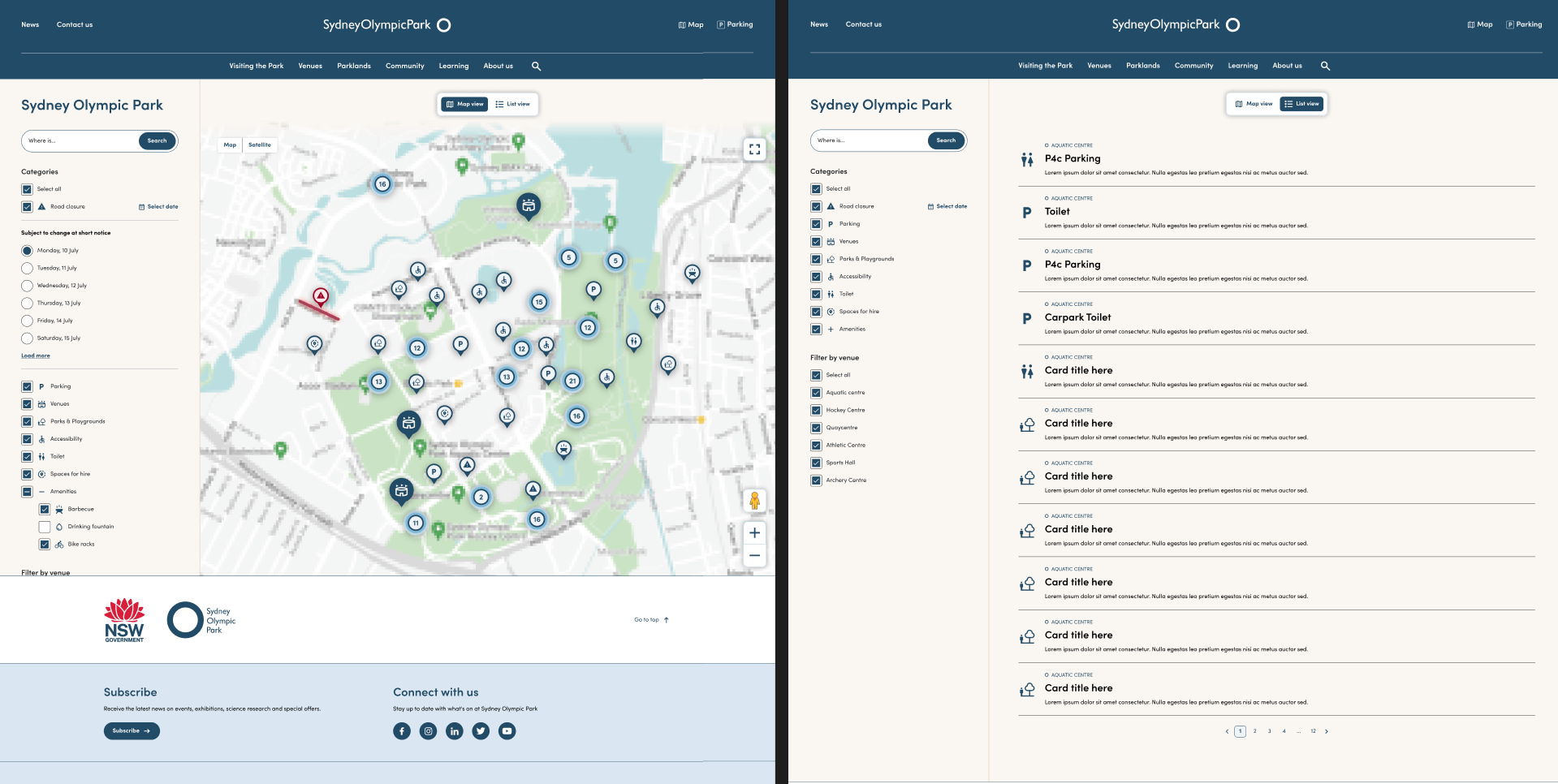
Task: Open Learning menu in right window
Action: click(1243, 66)
